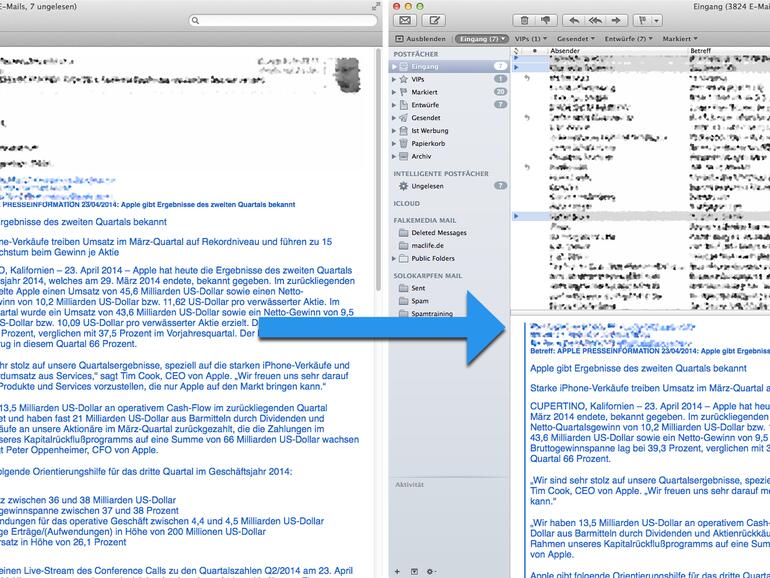Expand the Archiv mailbox triangle

pyautogui.click(x=394, y=156)
